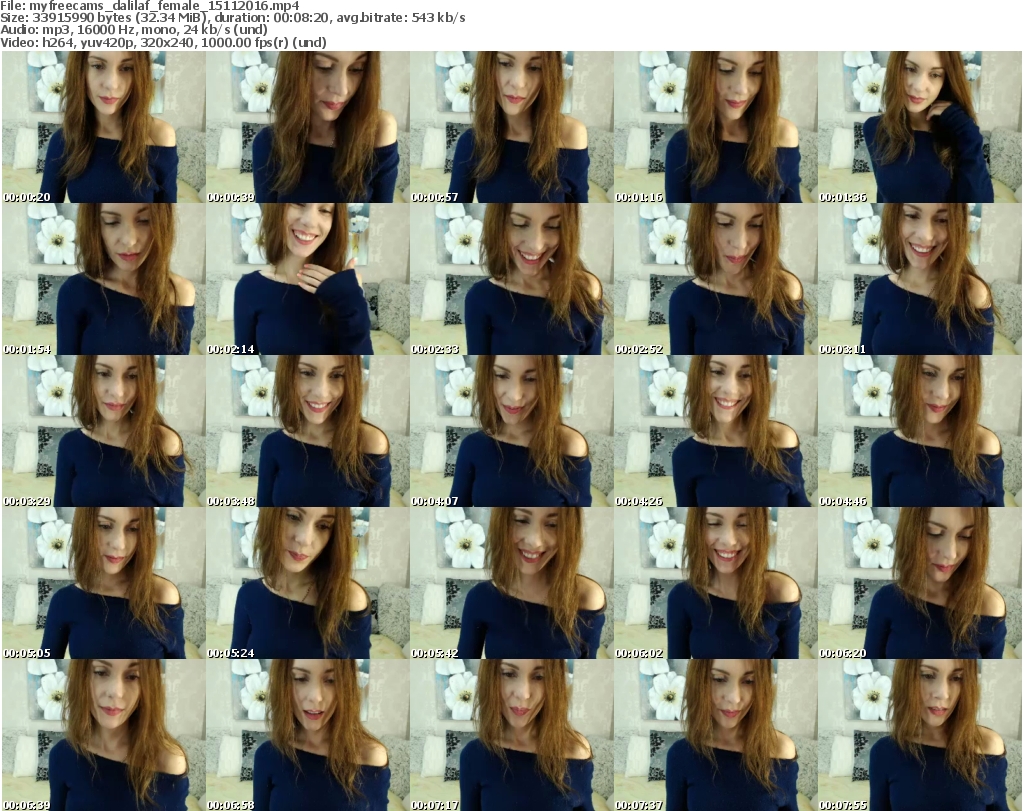Click the thumbnail at 00:06:58
Image resolution: width=1024 pixels, height=811 pixels.
(x=307, y=735)
